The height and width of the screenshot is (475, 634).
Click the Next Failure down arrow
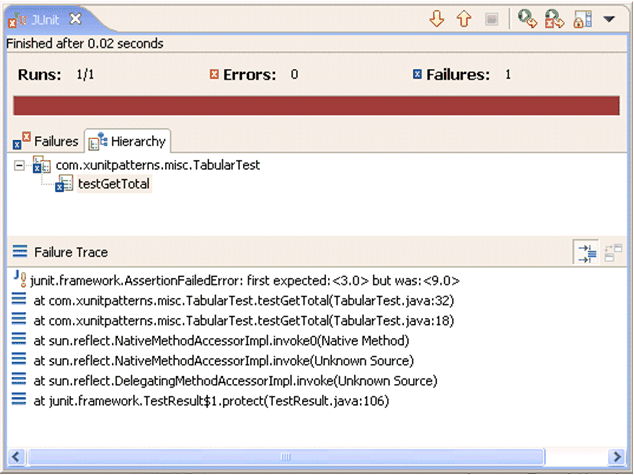(436, 18)
